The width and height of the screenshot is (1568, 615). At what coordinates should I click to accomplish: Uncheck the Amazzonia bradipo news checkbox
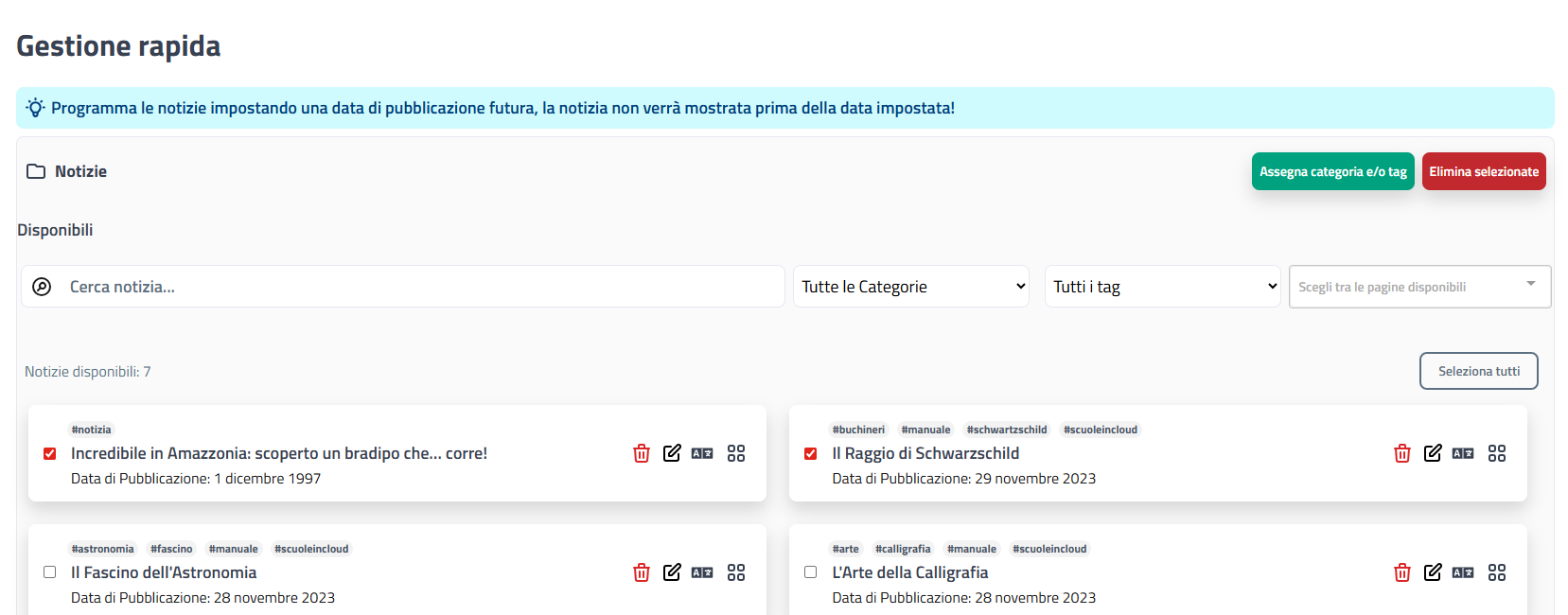pos(50,454)
